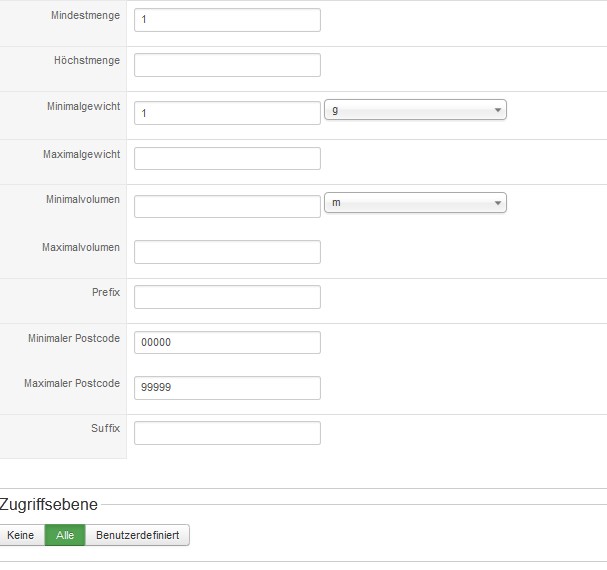The width and height of the screenshot is (607, 570).
Task: Select the Minimalgewicht text box
Action: pyautogui.click(x=227, y=113)
